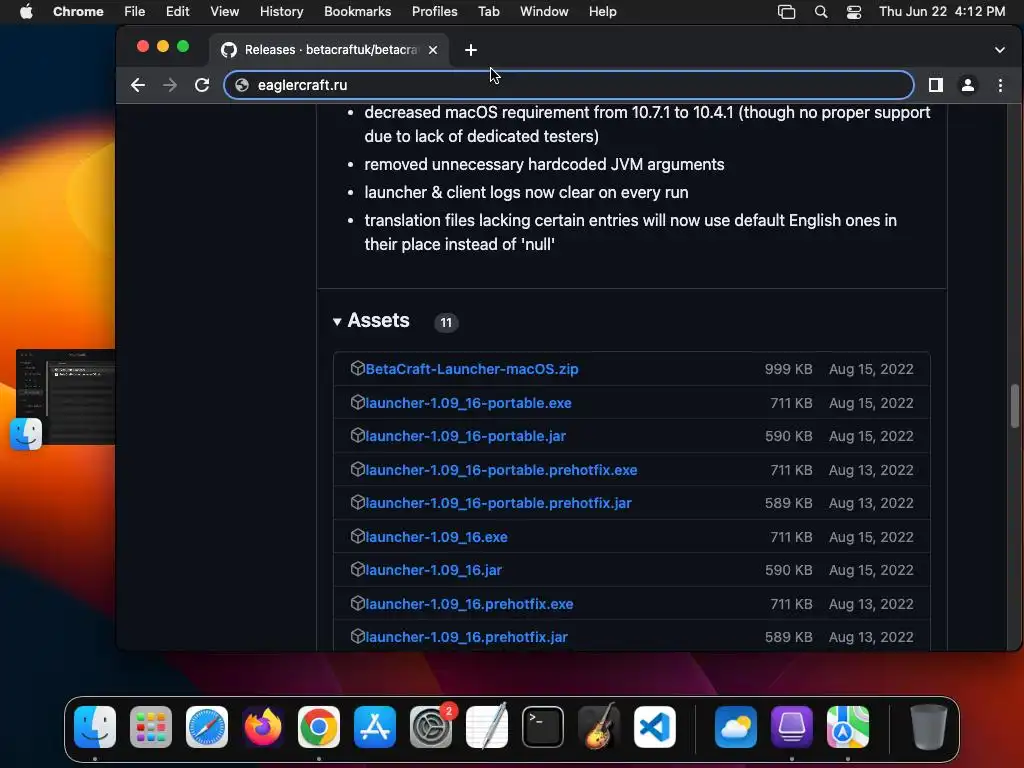
Task: Click the Stage Manager icon in menu bar
Action: tap(786, 12)
